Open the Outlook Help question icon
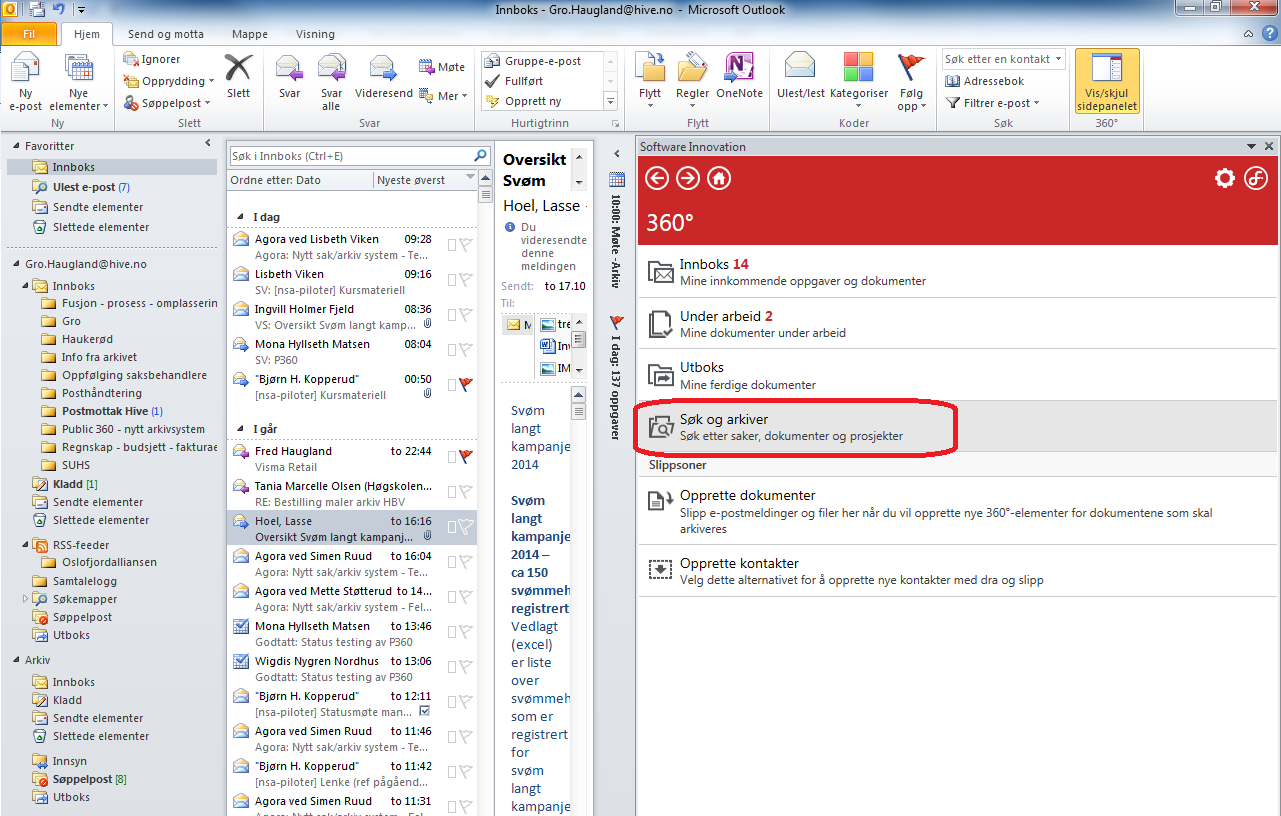Screen dimensions: 1281x816 pos(1269,34)
